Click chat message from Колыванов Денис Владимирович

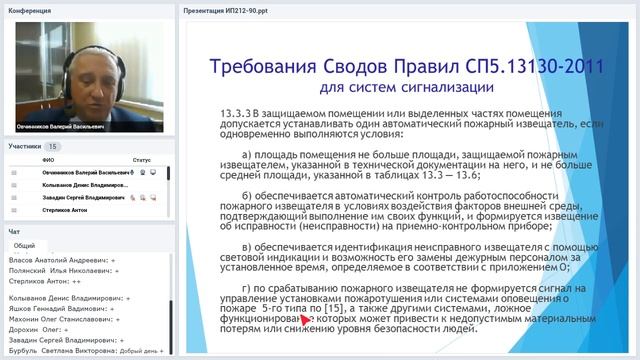point(69,298)
